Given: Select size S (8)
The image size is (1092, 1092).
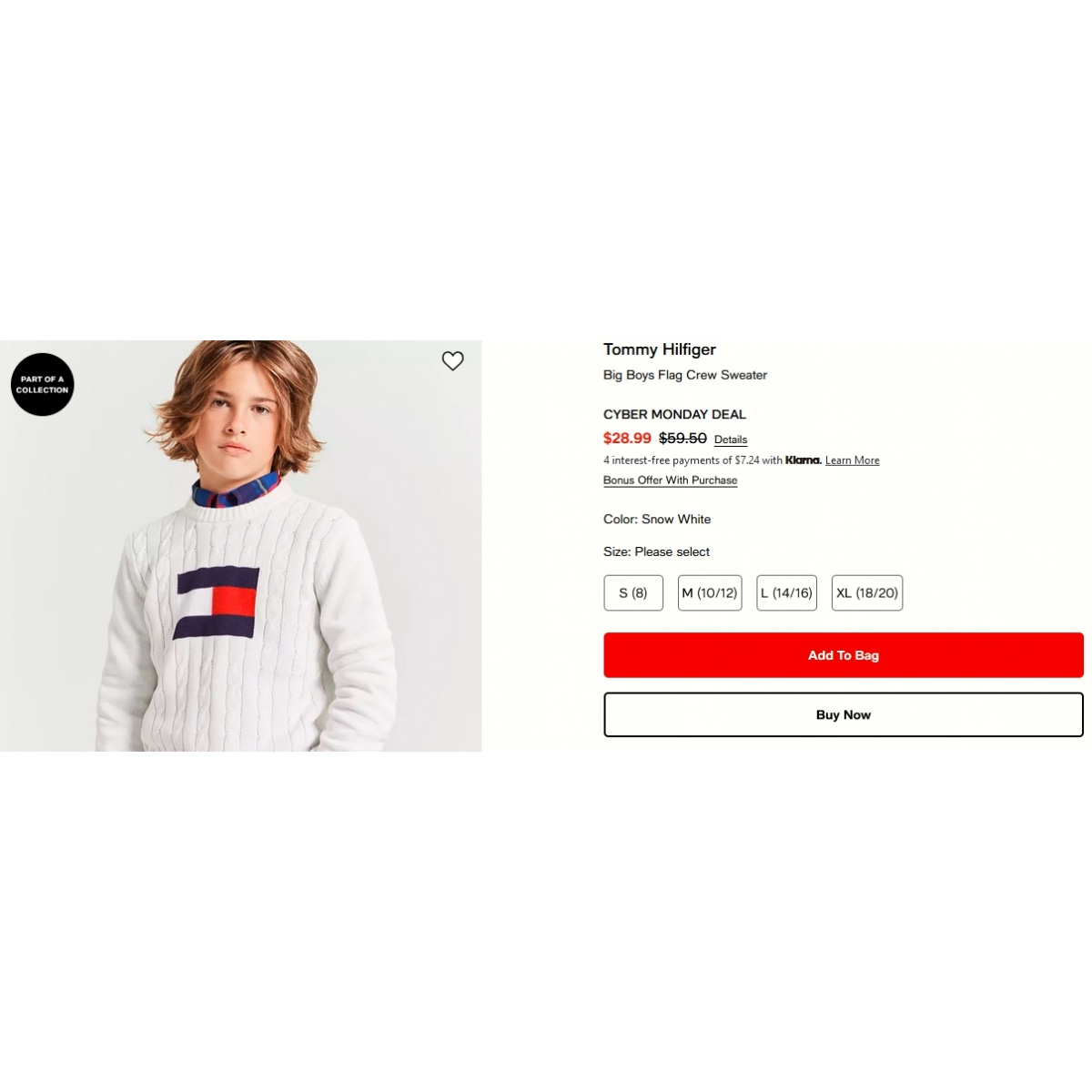Looking at the screenshot, I should tap(633, 592).
